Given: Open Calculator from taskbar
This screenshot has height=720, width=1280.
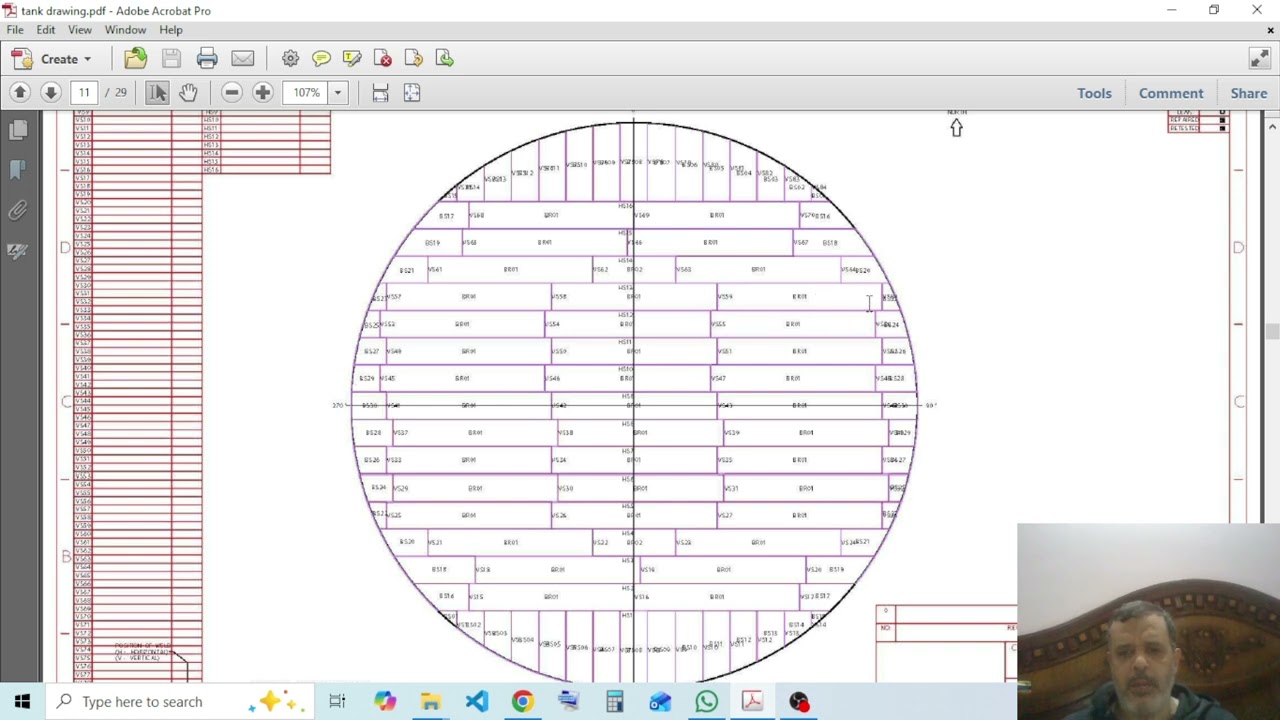Looking at the screenshot, I should [615, 701].
